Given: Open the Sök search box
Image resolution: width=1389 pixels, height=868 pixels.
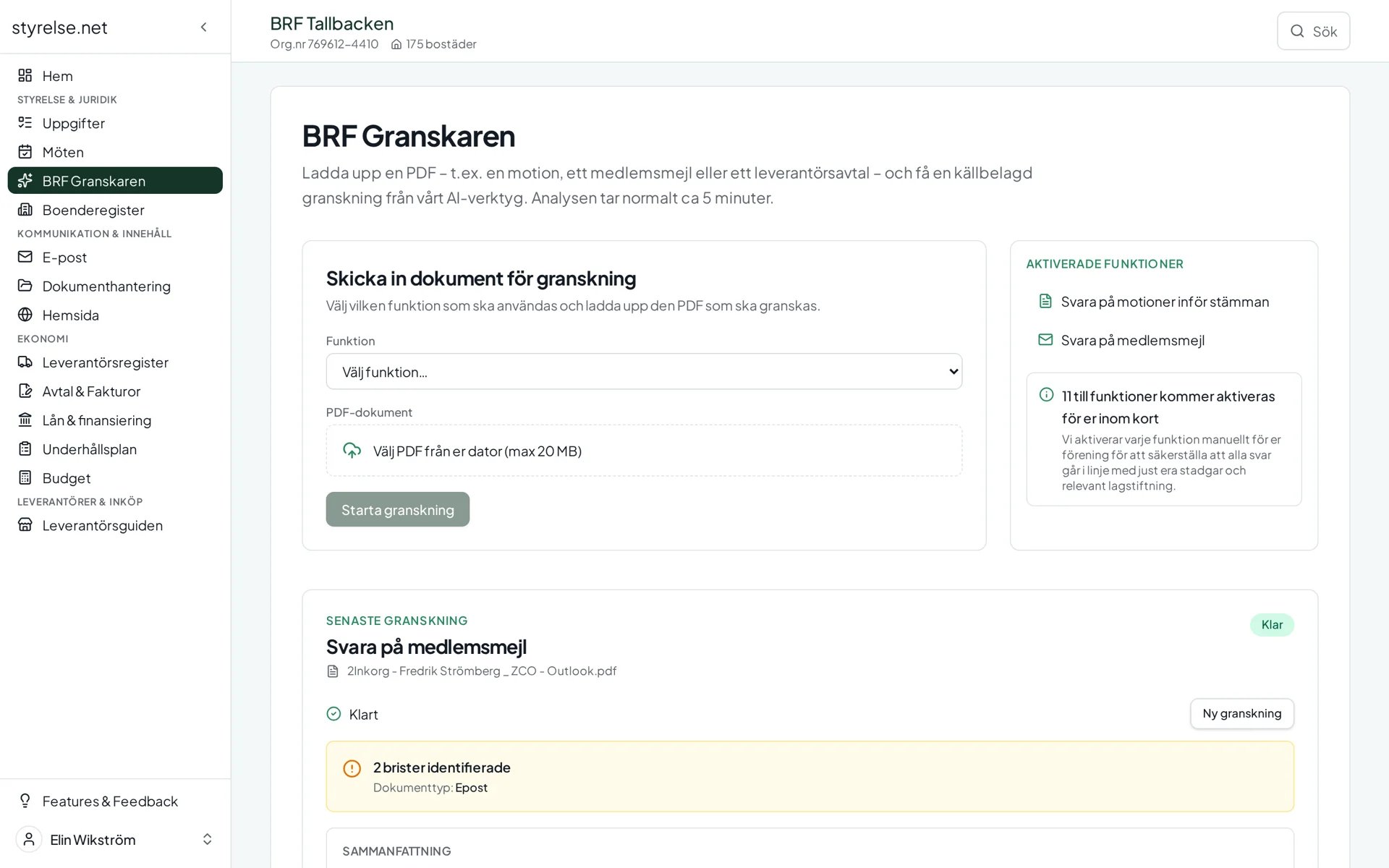Looking at the screenshot, I should 1313,31.
